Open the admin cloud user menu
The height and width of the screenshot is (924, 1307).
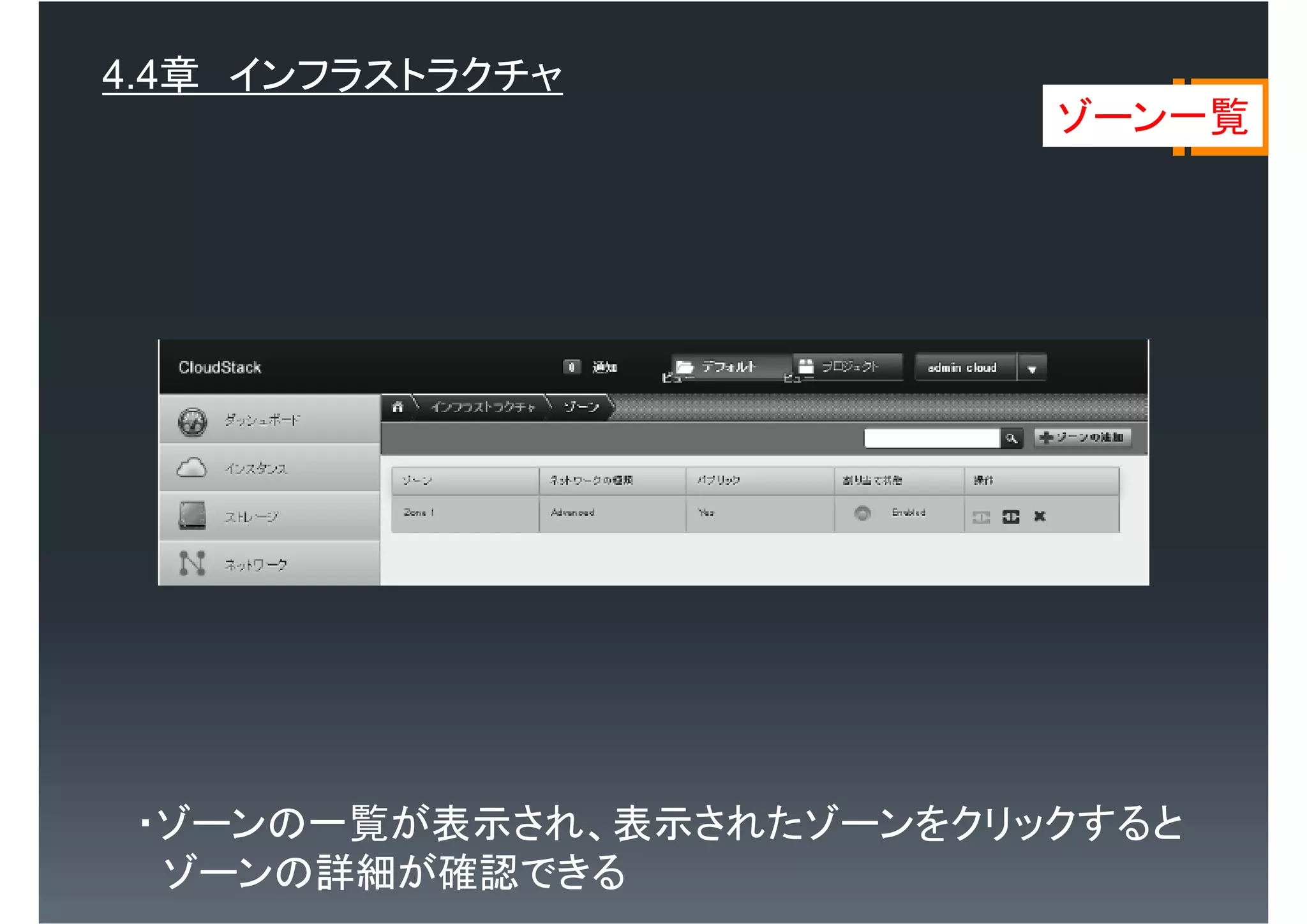coord(962,368)
